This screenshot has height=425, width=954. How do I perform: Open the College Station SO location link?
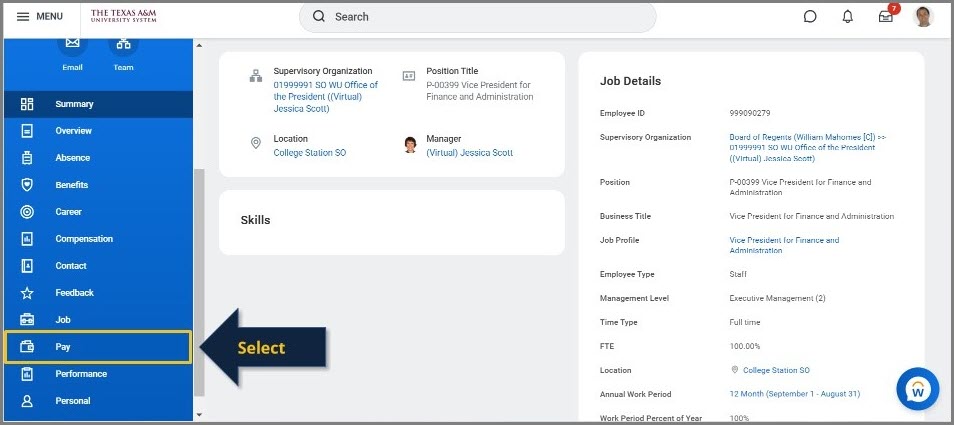pyautogui.click(x=309, y=153)
